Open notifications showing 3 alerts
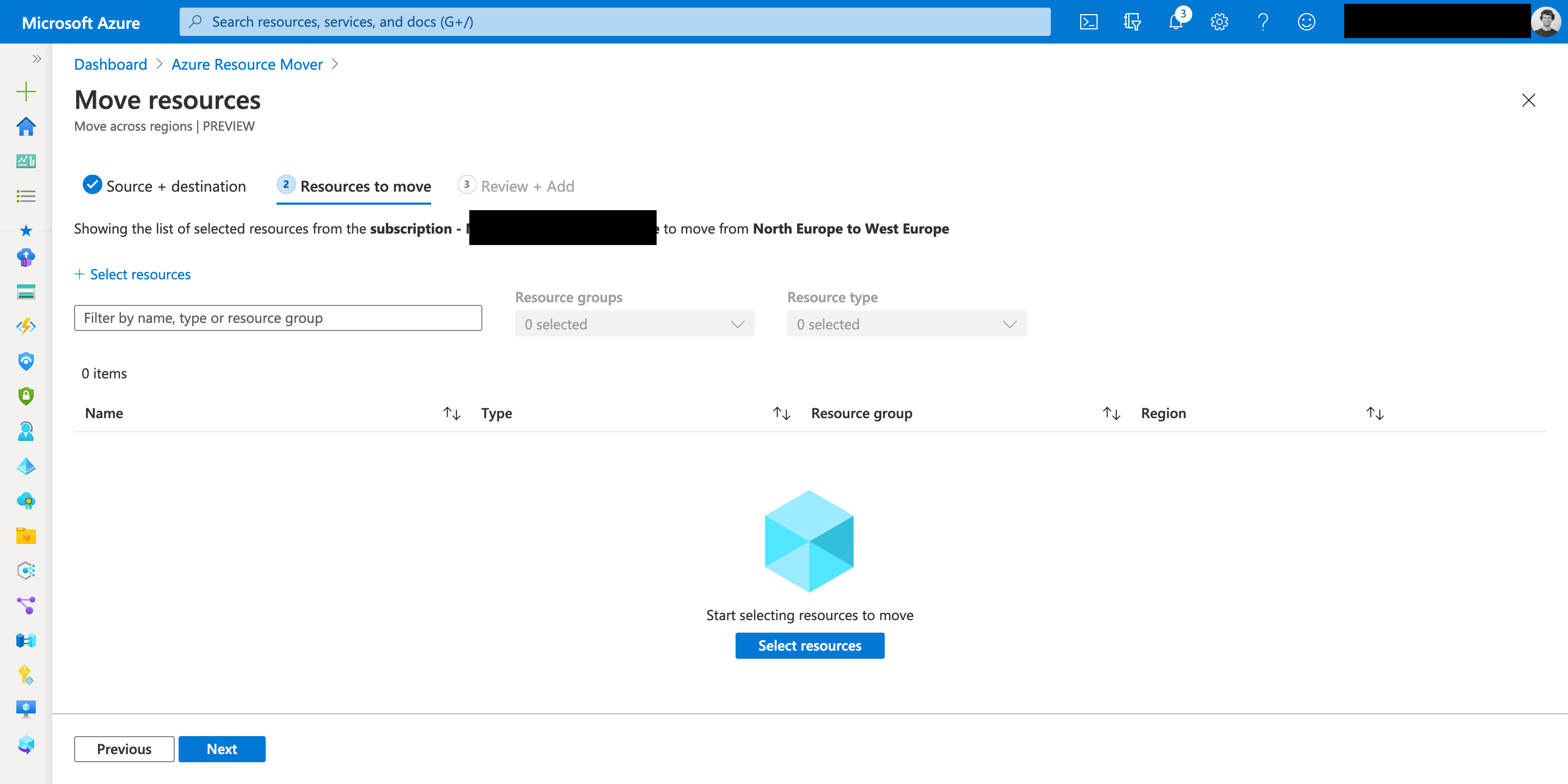Image resolution: width=1568 pixels, height=784 pixels. pyautogui.click(x=1175, y=21)
